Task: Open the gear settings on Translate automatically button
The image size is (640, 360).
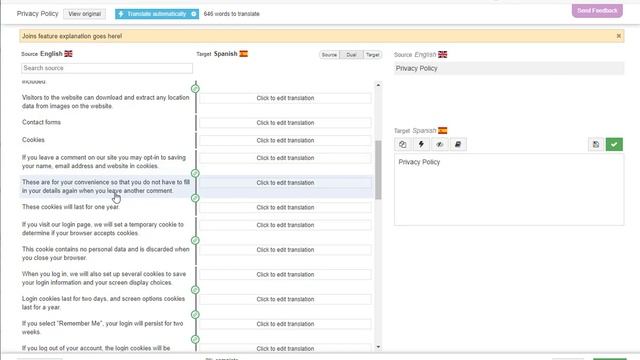Action: click(194, 14)
